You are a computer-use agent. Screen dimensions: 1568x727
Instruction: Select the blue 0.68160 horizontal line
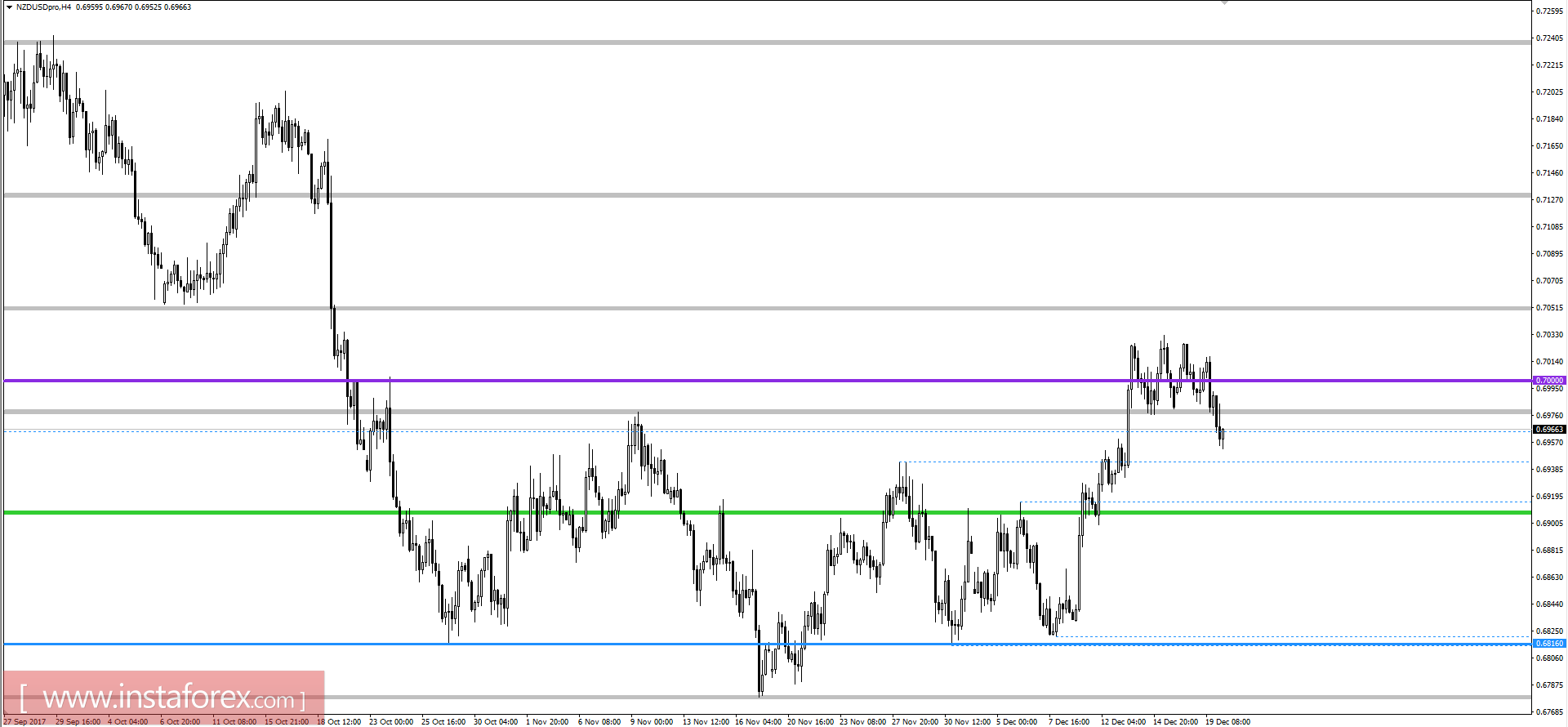click(768, 644)
